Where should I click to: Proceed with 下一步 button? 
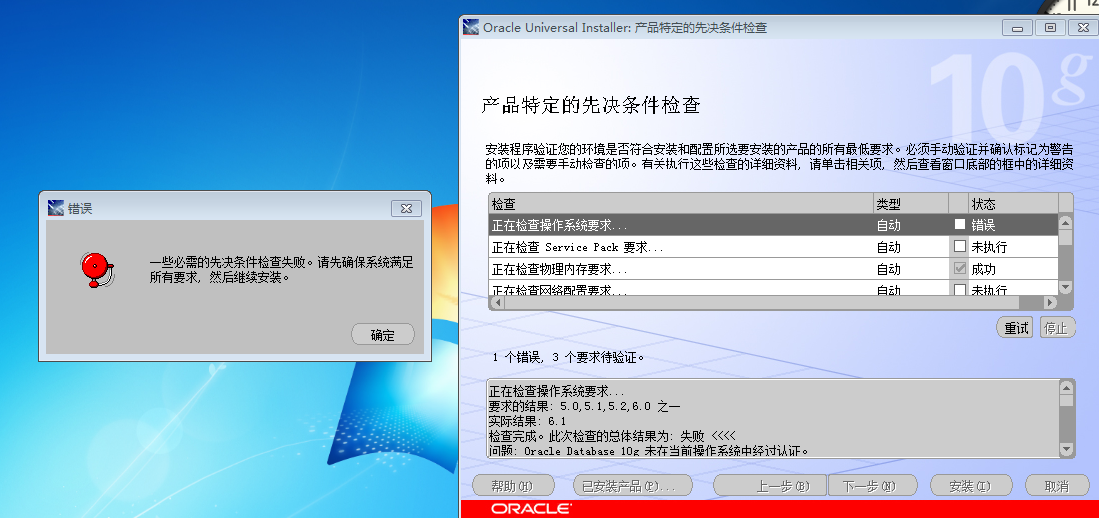873,485
